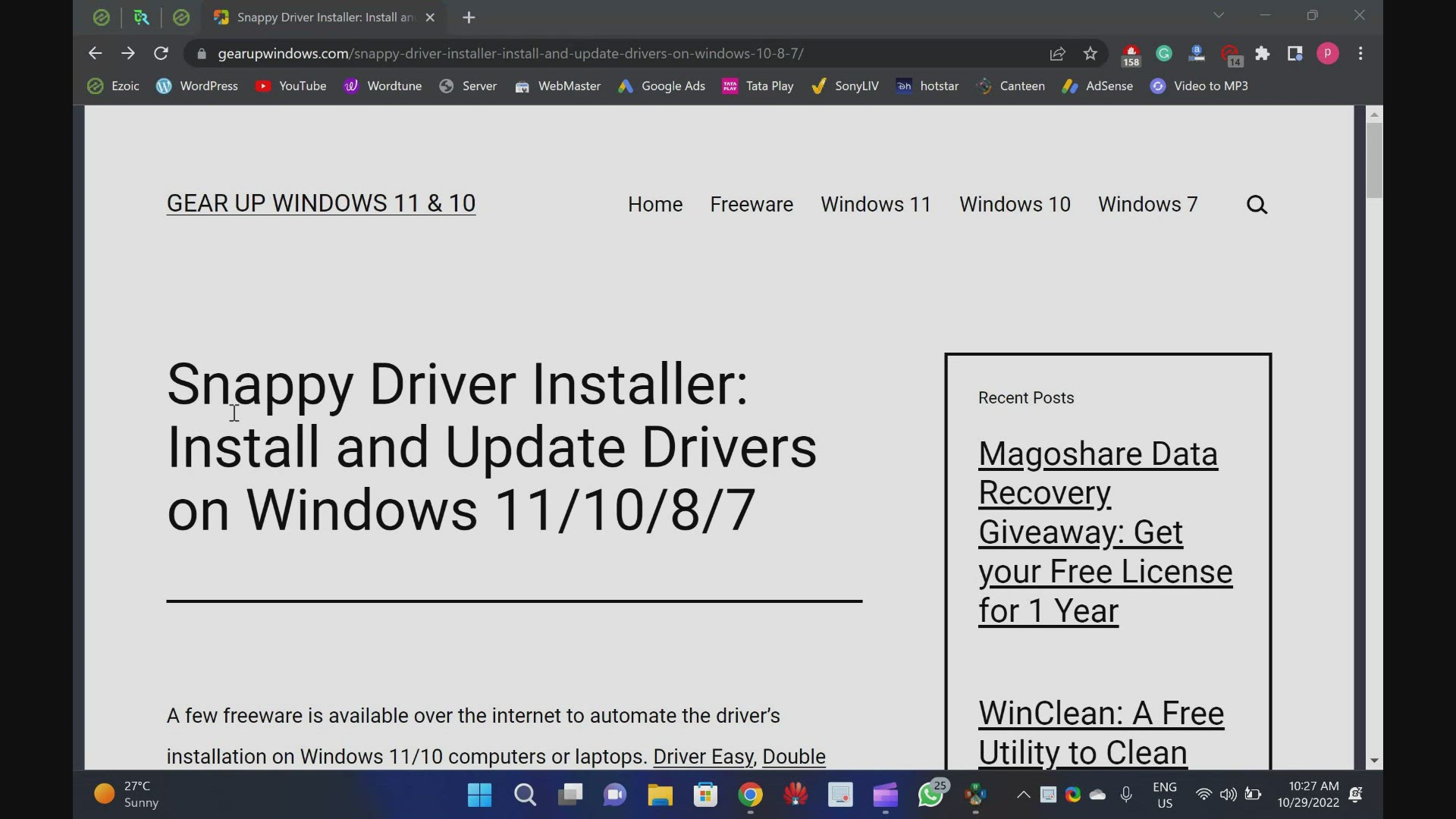Open taskbar Search
Image resolution: width=1456 pixels, height=819 pixels.
point(525,795)
